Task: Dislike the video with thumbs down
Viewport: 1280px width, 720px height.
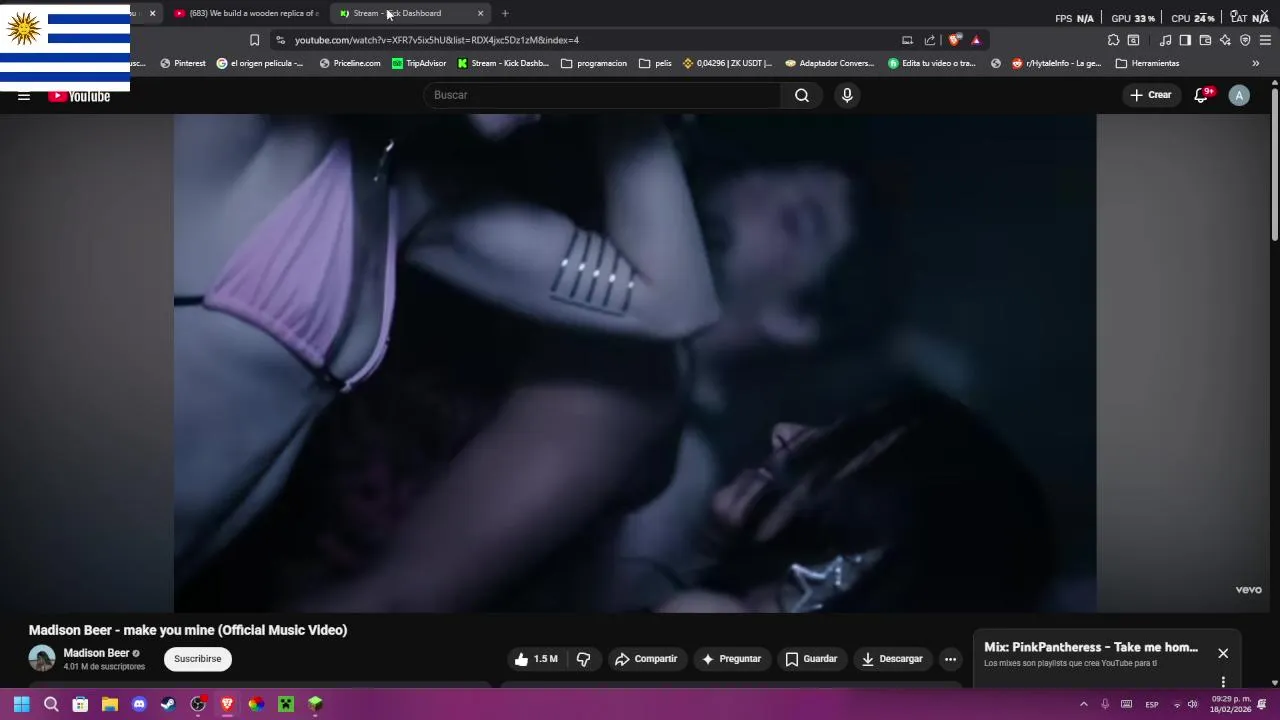Action: tap(584, 659)
